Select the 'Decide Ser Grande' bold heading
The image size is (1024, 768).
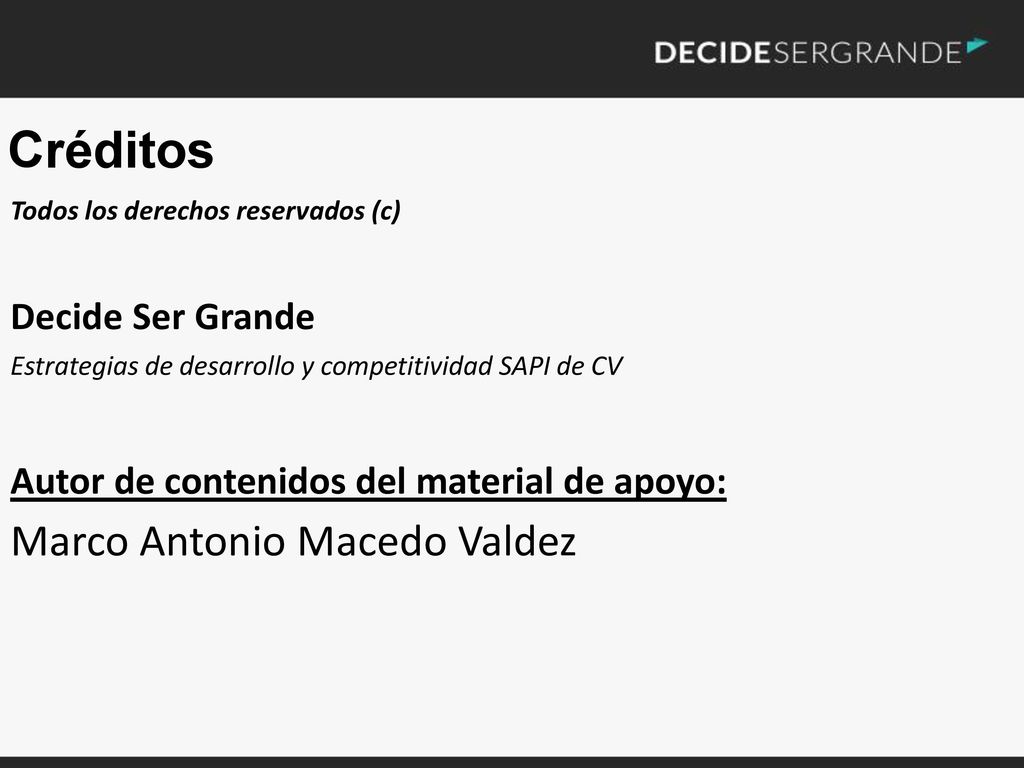point(163,317)
